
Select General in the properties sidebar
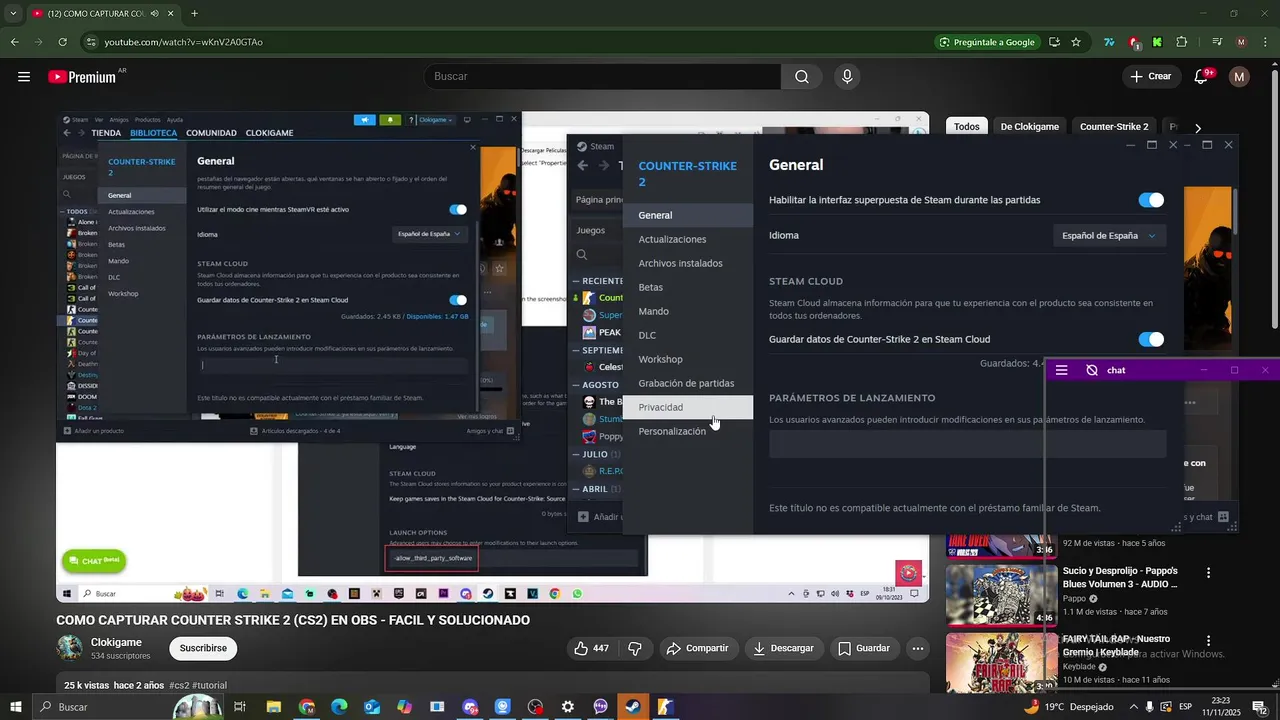point(687,215)
